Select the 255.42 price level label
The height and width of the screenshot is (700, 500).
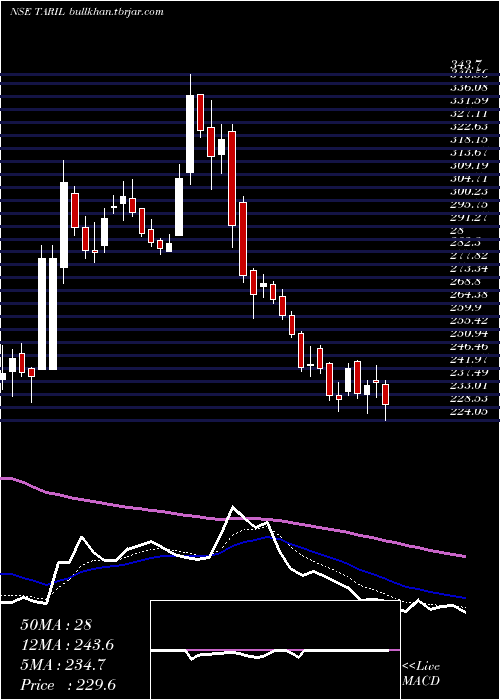coord(469,320)
